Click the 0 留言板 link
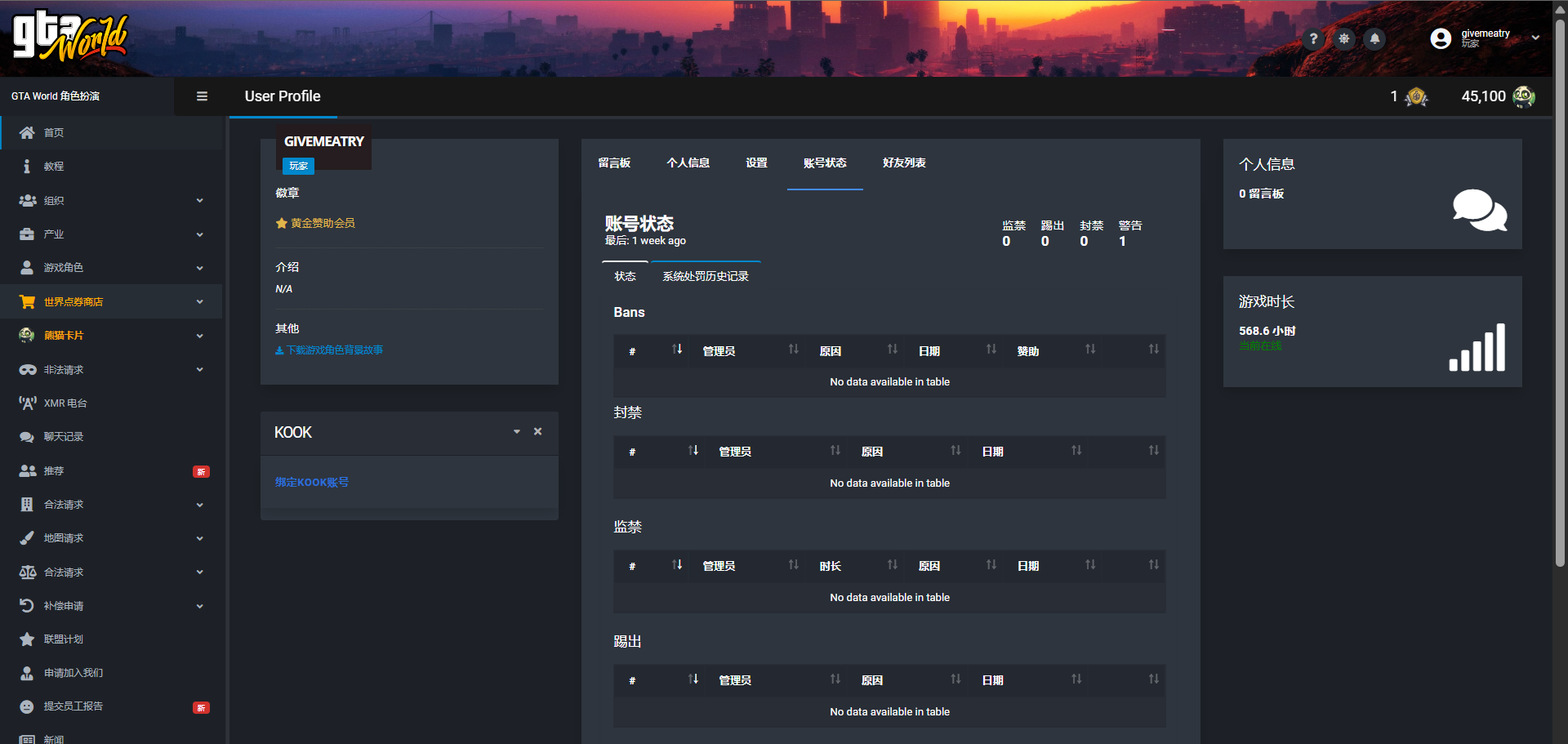 (1261, 194)
